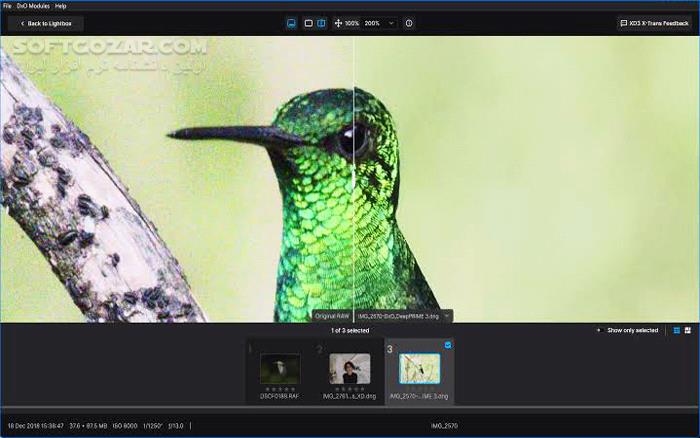The image size is (700, 438).
Task: Select the IMG_2570 hummingbird thumbnail
Action: click(x=419, y=369)
